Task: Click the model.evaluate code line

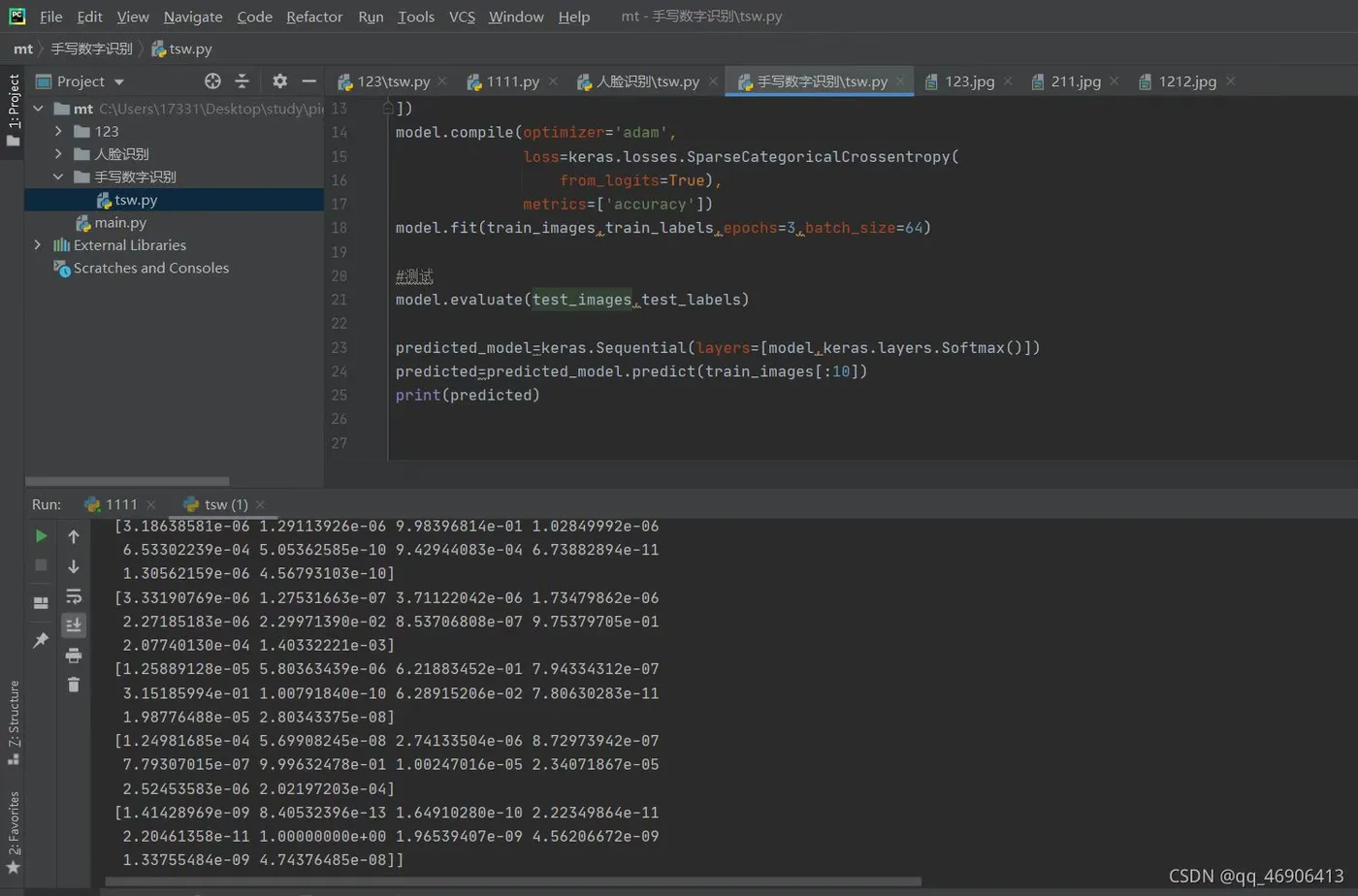Action: click(x=571, y=300)
